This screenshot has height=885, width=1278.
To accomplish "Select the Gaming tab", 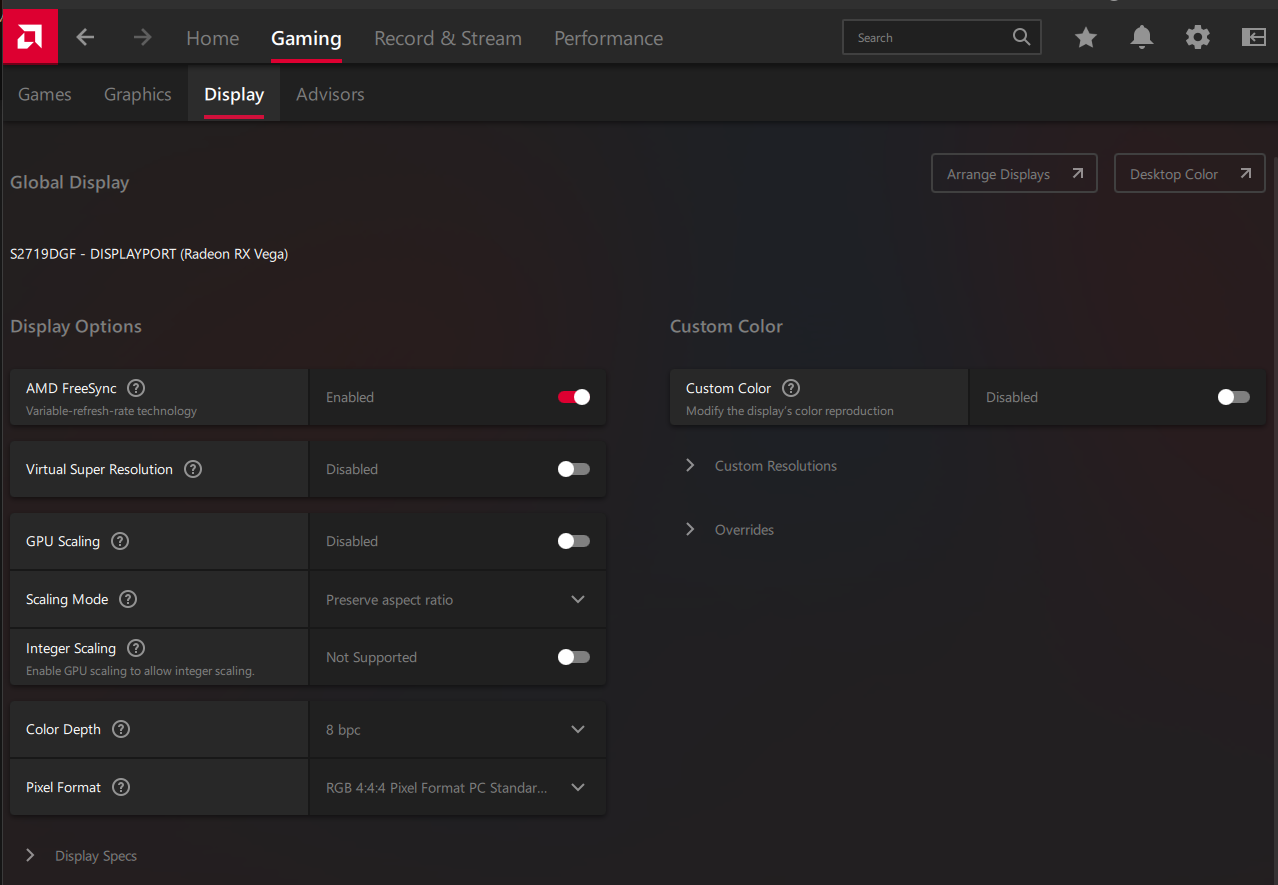I will (306, 38).
